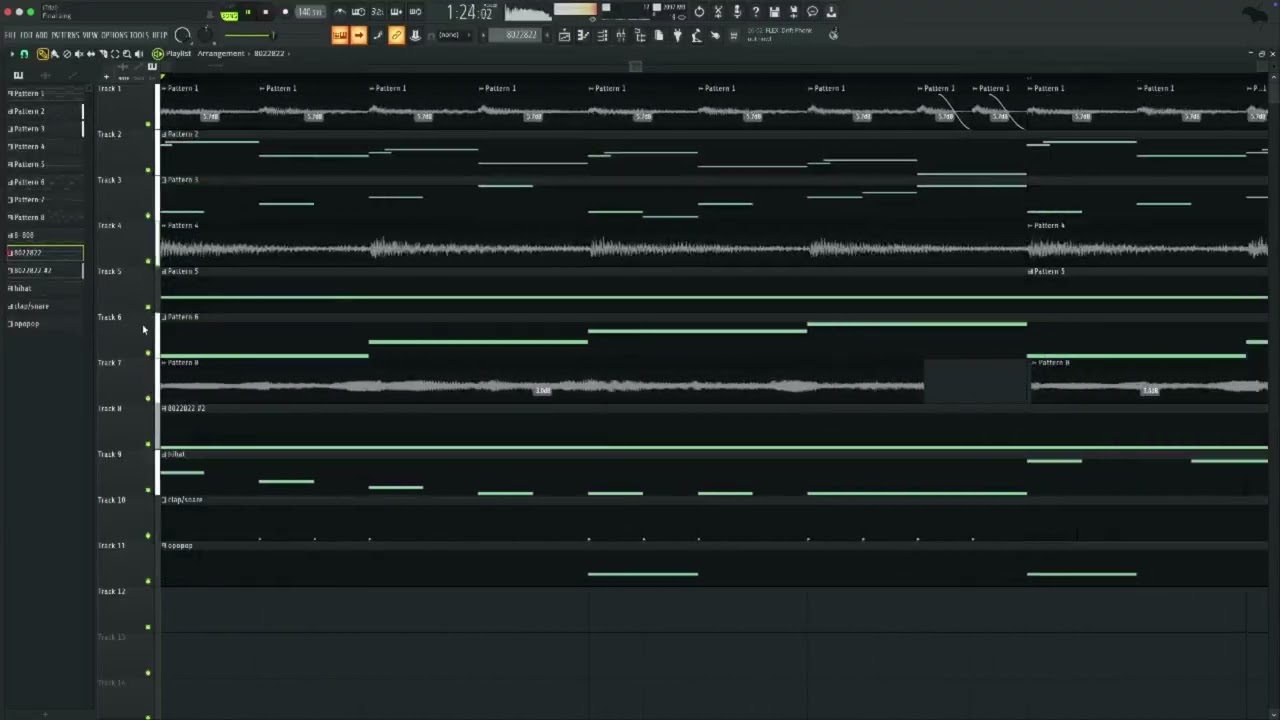Select the Paint brush tool in Playlist
This screenshot has height=720, width=1280.
(55, 54)
